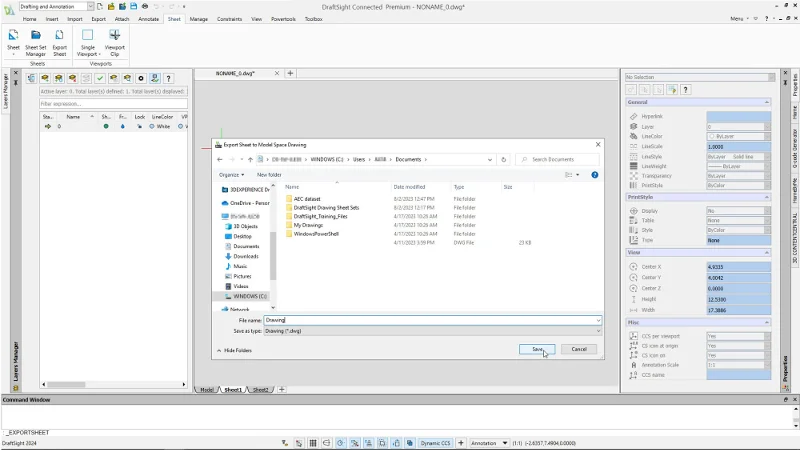Toggle Dynamic CCS in status bar
800x450 pixels.
coord(435,442)
